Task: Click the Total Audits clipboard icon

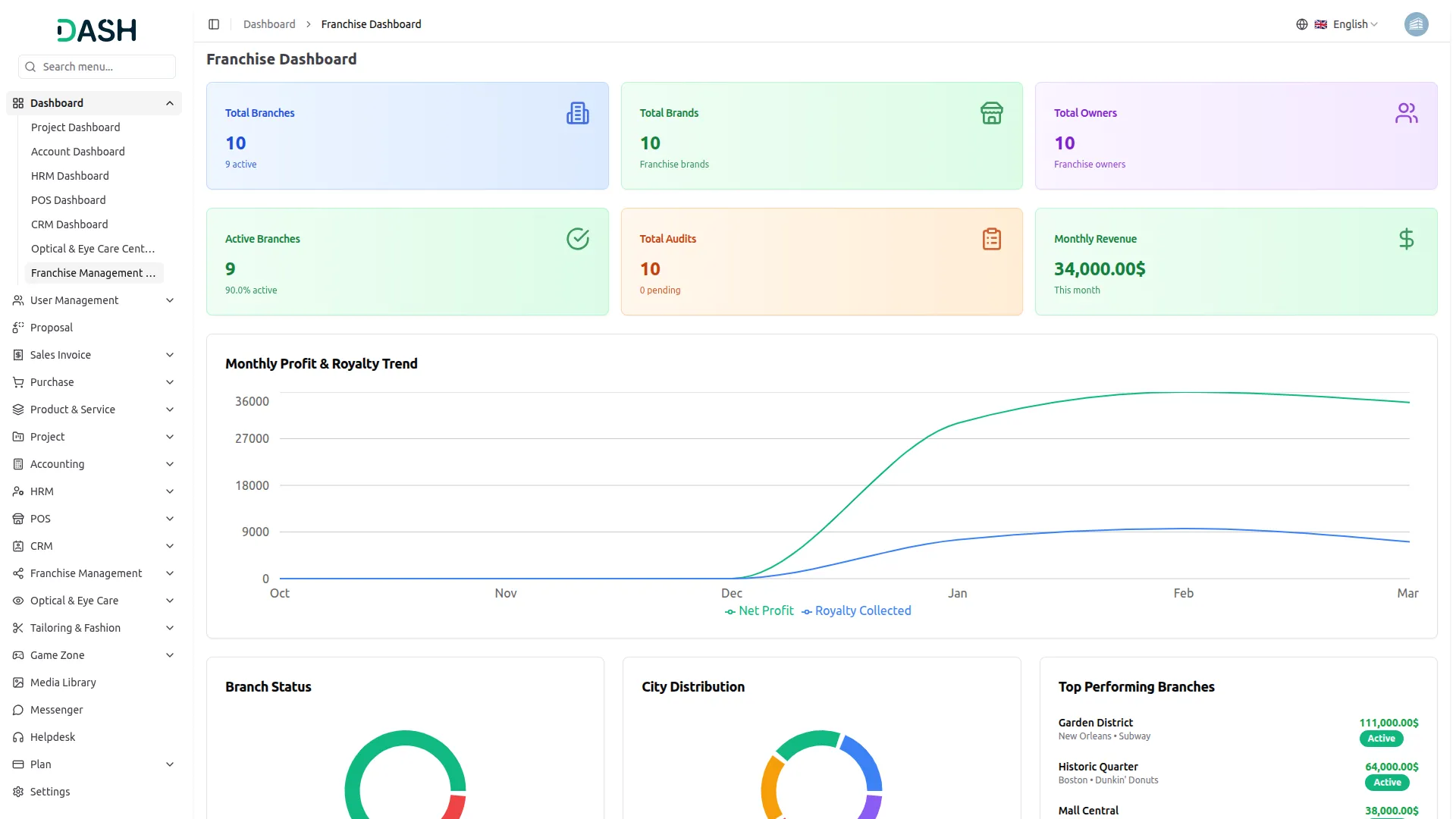Action: (991, 239)
